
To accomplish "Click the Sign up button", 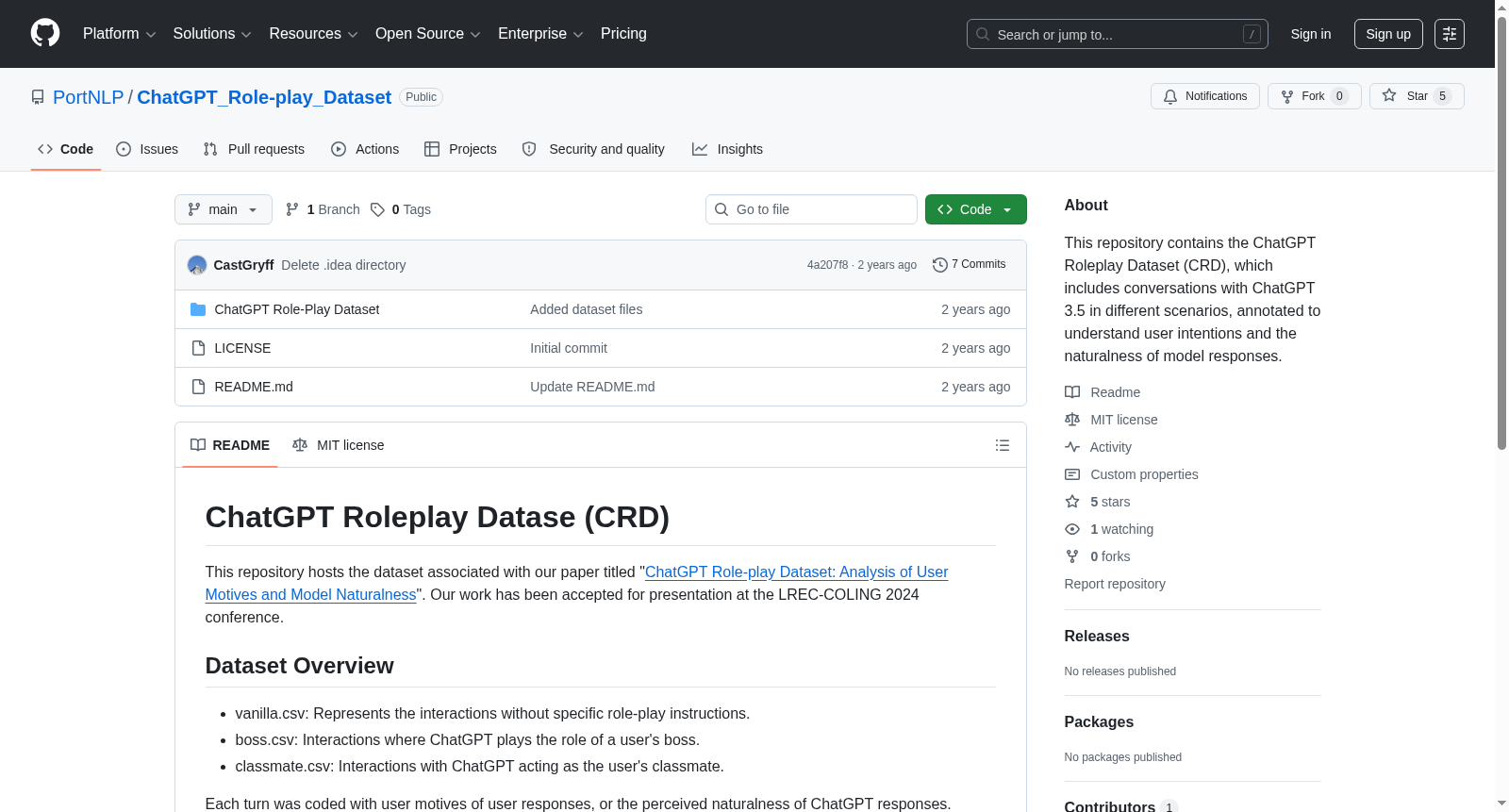I will (x=1388, y=34).
